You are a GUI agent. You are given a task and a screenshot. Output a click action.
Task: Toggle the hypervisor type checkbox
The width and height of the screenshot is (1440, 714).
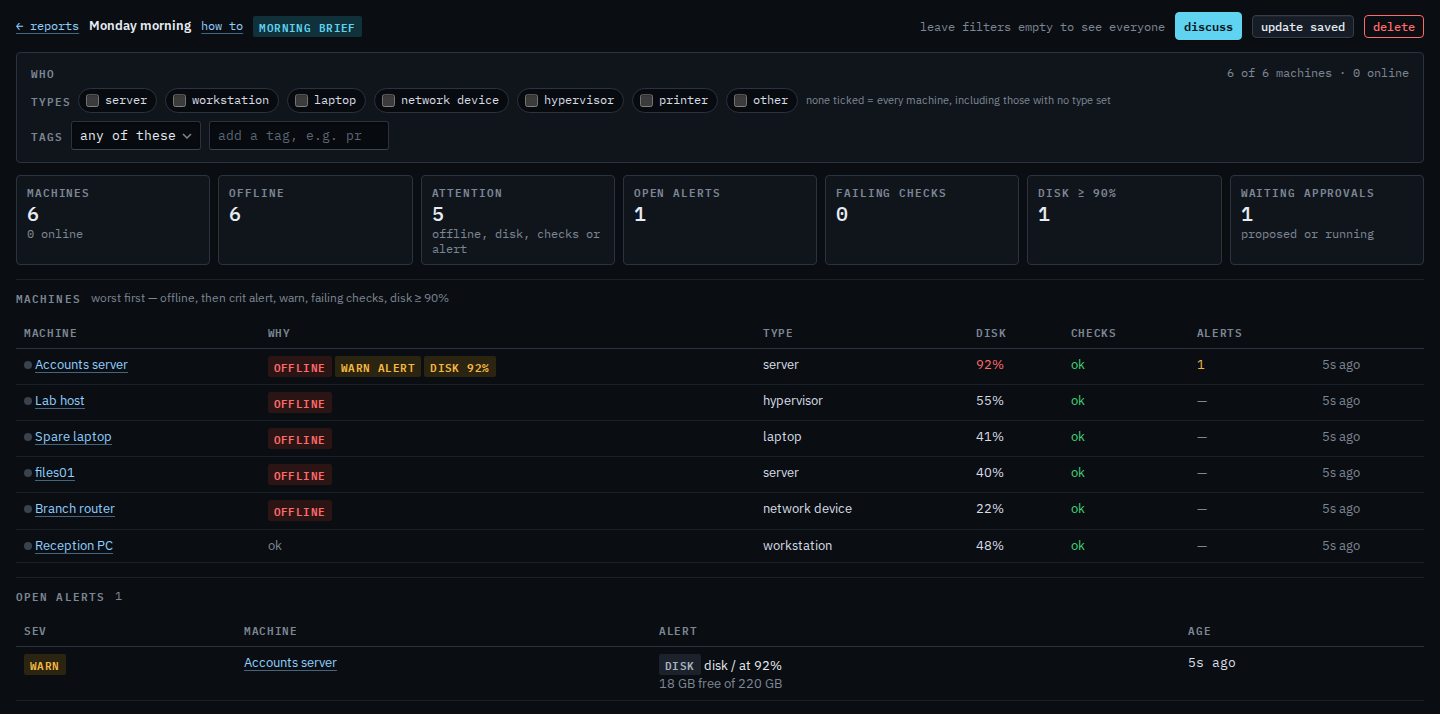532,100
